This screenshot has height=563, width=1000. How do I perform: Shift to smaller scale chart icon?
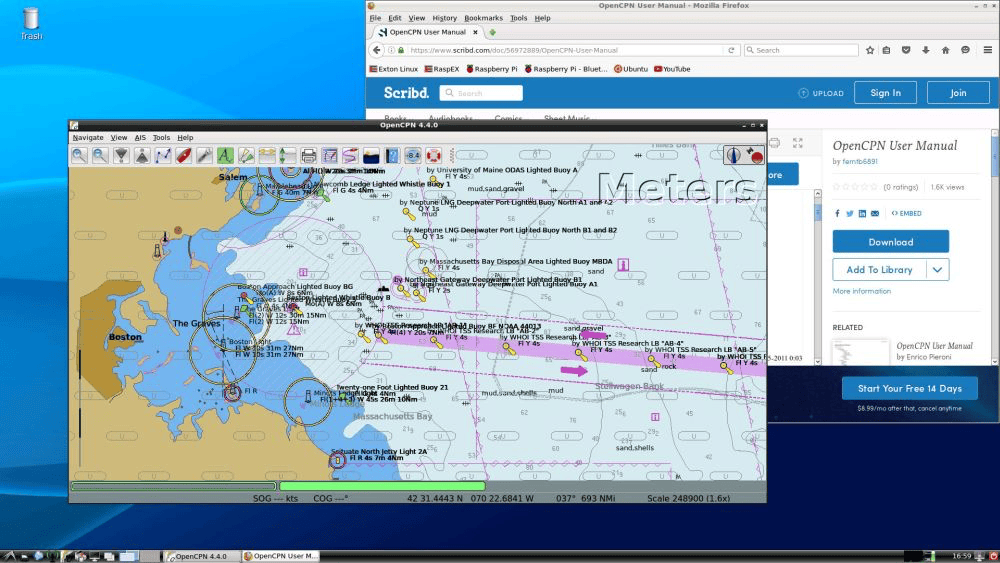142,155
